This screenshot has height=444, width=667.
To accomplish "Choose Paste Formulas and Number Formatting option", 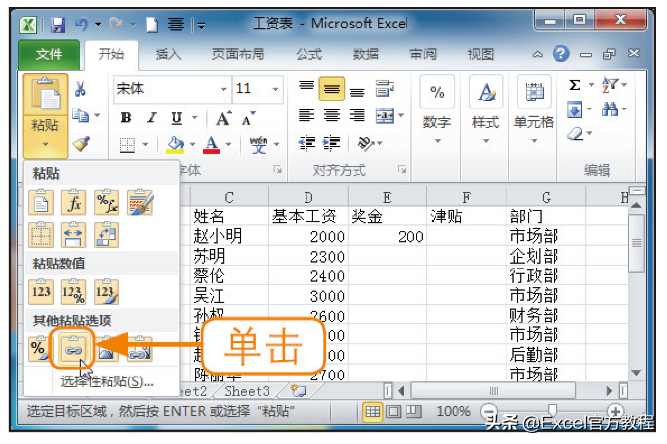I will click(106, 202).
